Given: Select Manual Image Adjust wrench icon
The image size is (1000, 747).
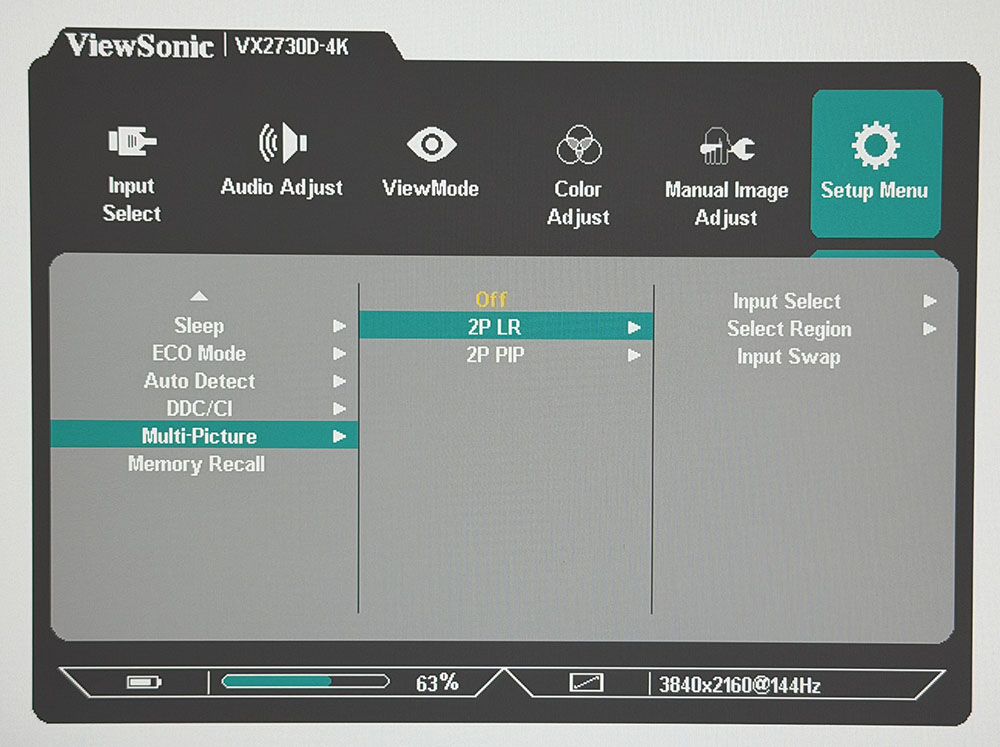Looking at the screenshot, I should pyautogui.click(x=727, y=146).
